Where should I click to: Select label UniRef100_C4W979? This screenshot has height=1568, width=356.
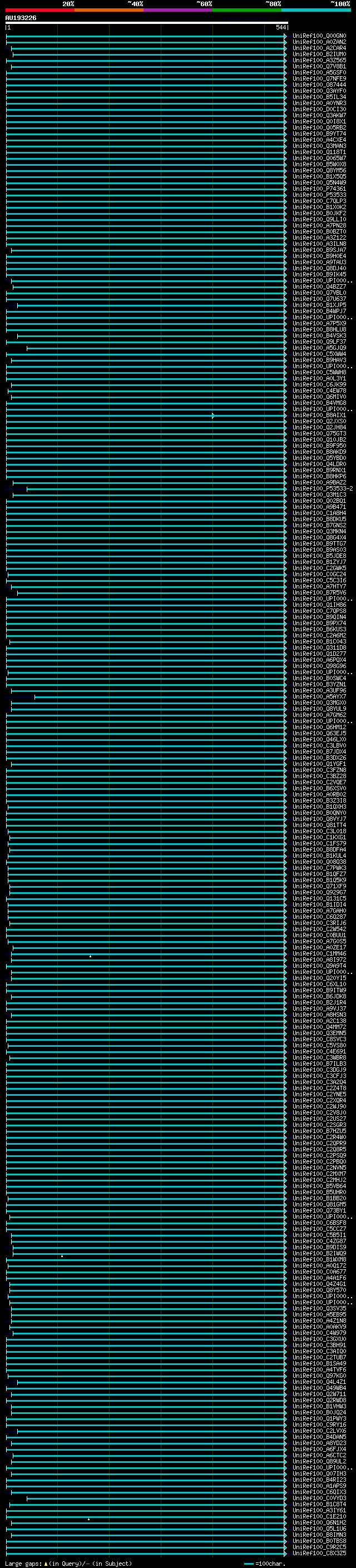click(319, 1333)
